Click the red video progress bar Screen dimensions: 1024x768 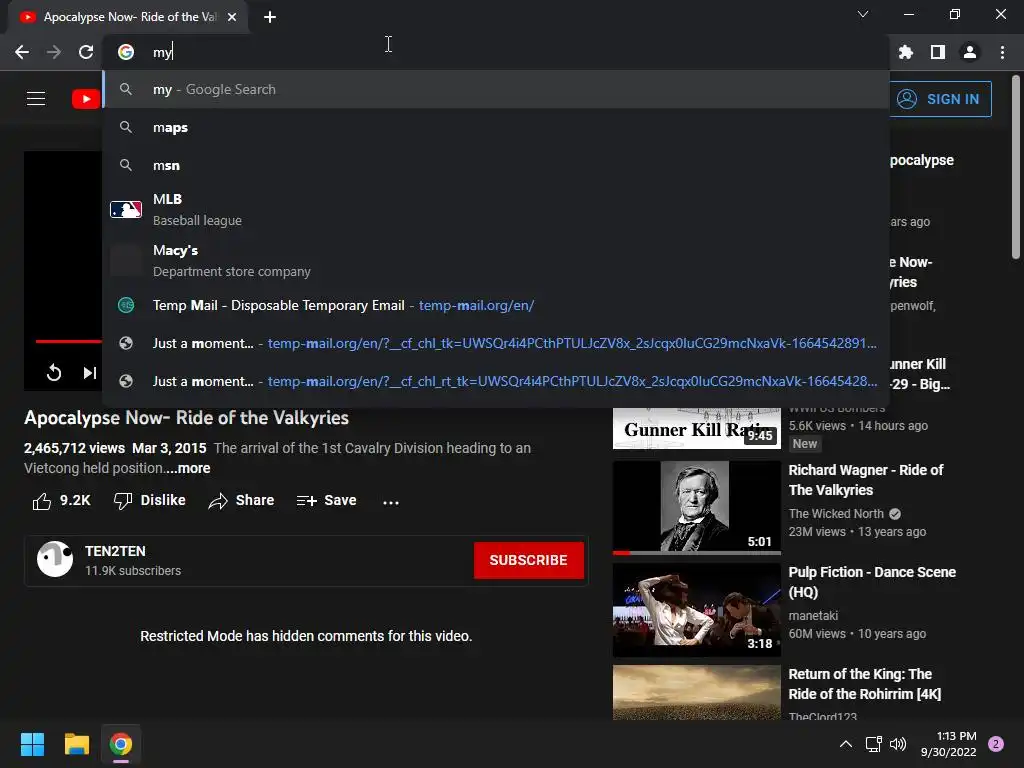tap(69, 341)
